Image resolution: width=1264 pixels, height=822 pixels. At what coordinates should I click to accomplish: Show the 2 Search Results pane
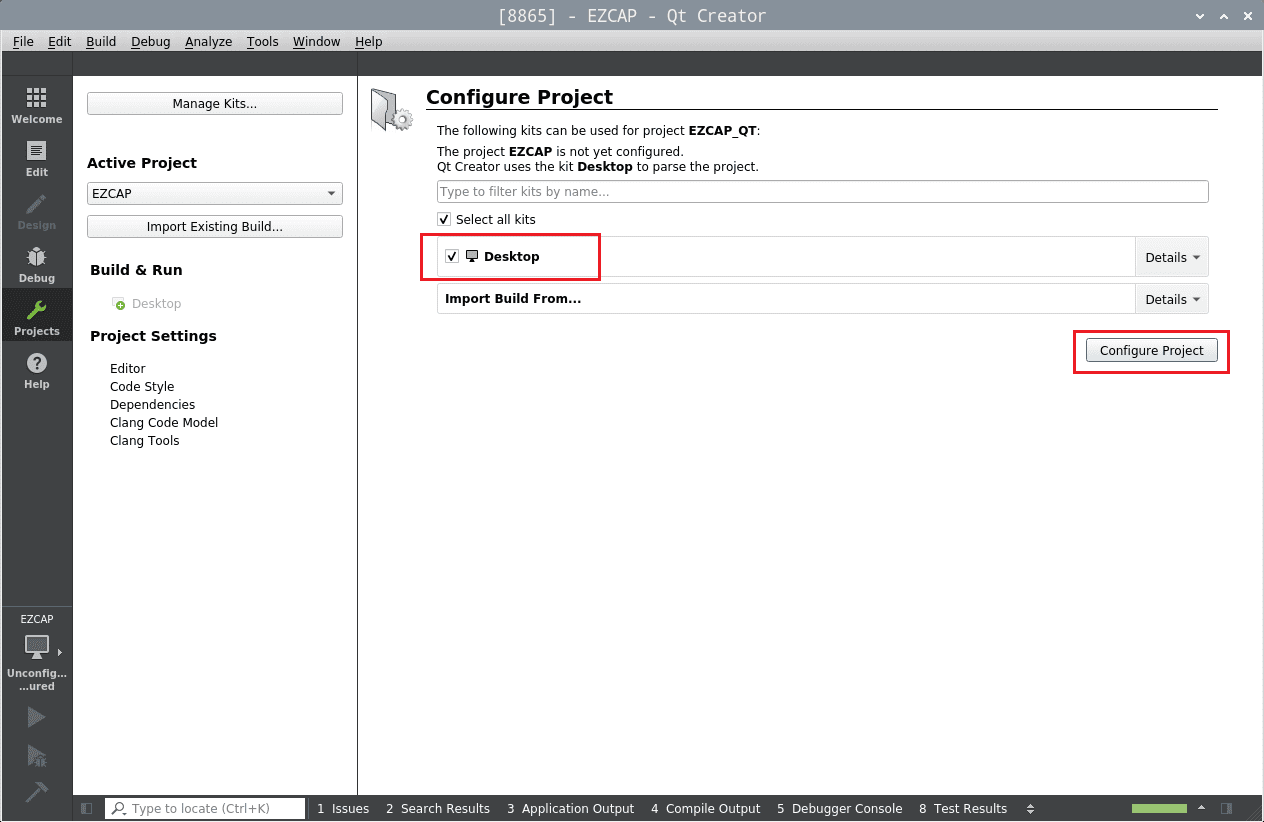point(438,808)
